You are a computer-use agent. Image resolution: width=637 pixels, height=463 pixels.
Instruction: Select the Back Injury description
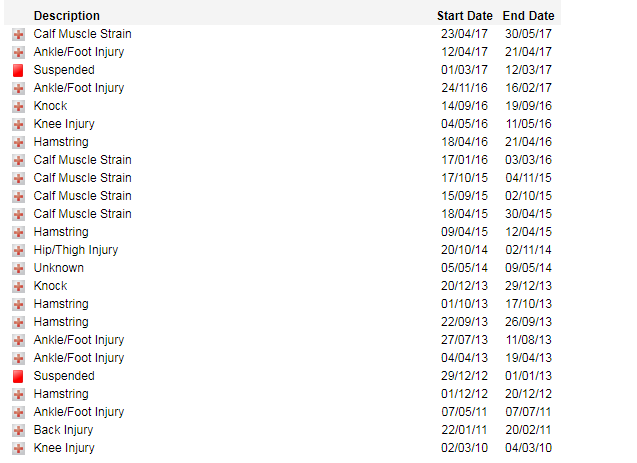pos(63,430)
